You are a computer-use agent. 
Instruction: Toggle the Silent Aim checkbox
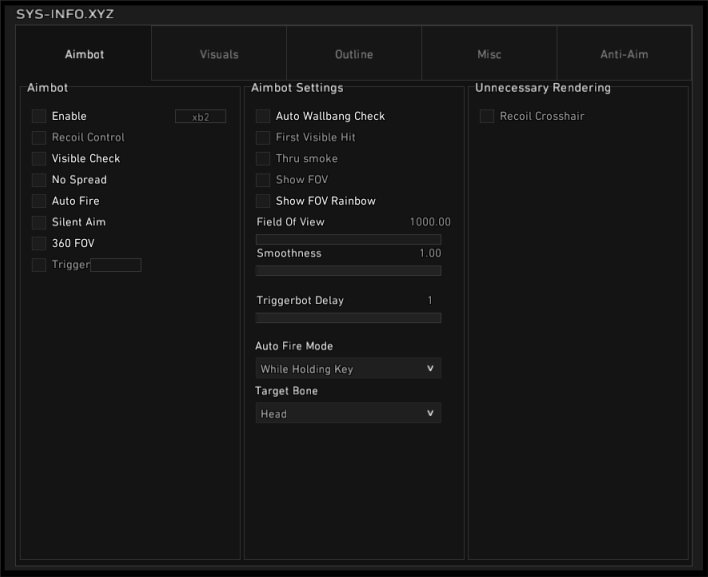click(39, 222)
